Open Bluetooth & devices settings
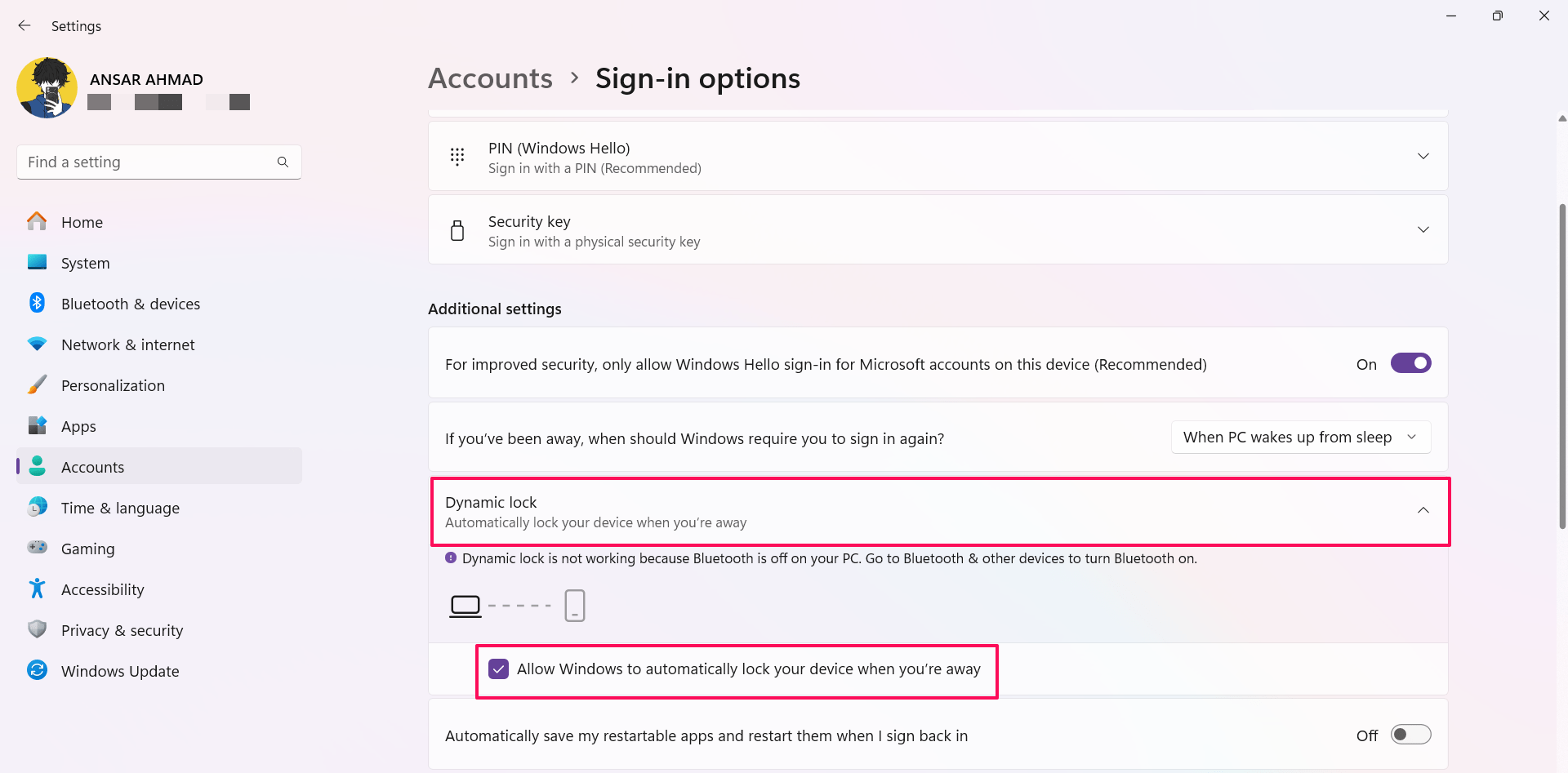This screenshot has height=773, width=1568. pos(37,303)
